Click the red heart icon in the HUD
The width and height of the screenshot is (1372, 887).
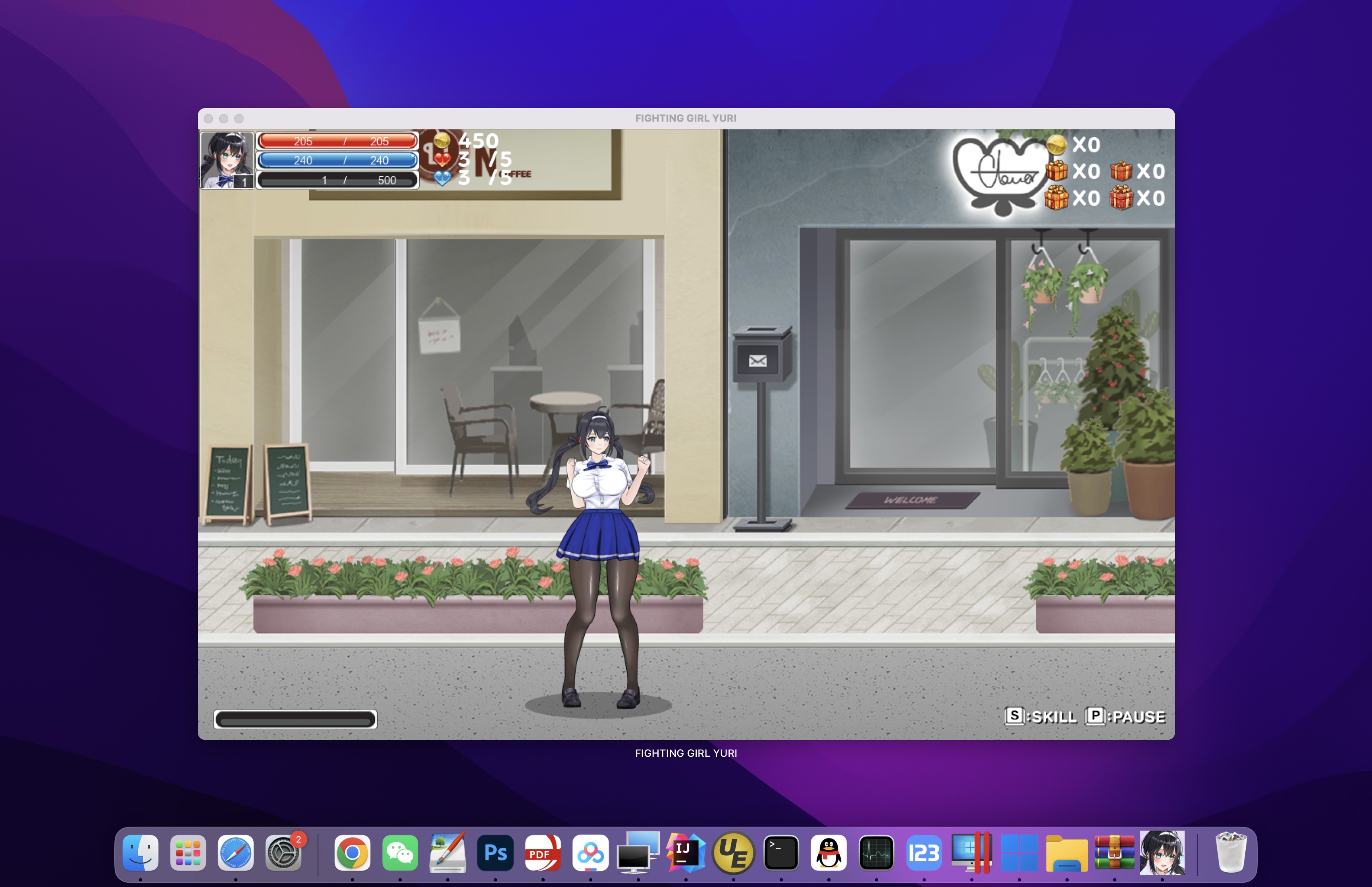click(x=441, y=158)
